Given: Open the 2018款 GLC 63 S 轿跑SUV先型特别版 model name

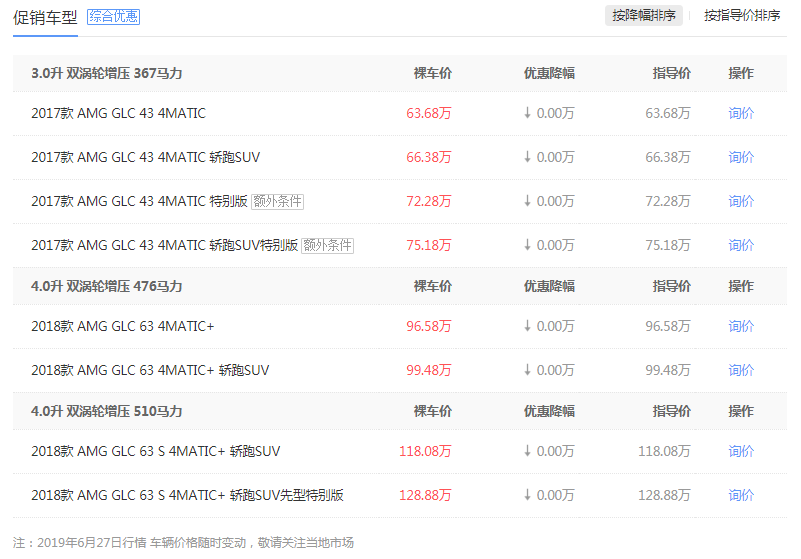Looking at the screenshot, I should click(x=187, y=495).
